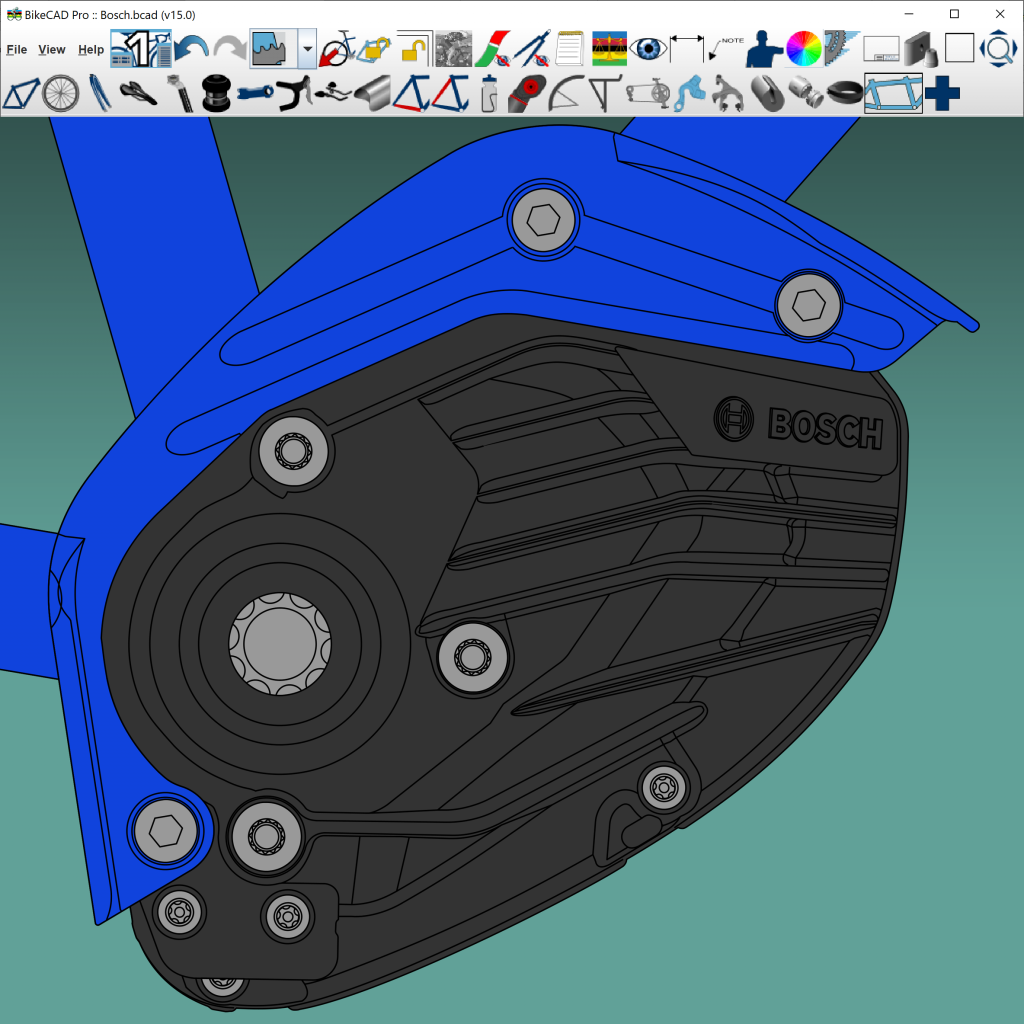Add a NOTE annotation arrow
This screenshot has width=1024, height=1024.
[726, 49]
